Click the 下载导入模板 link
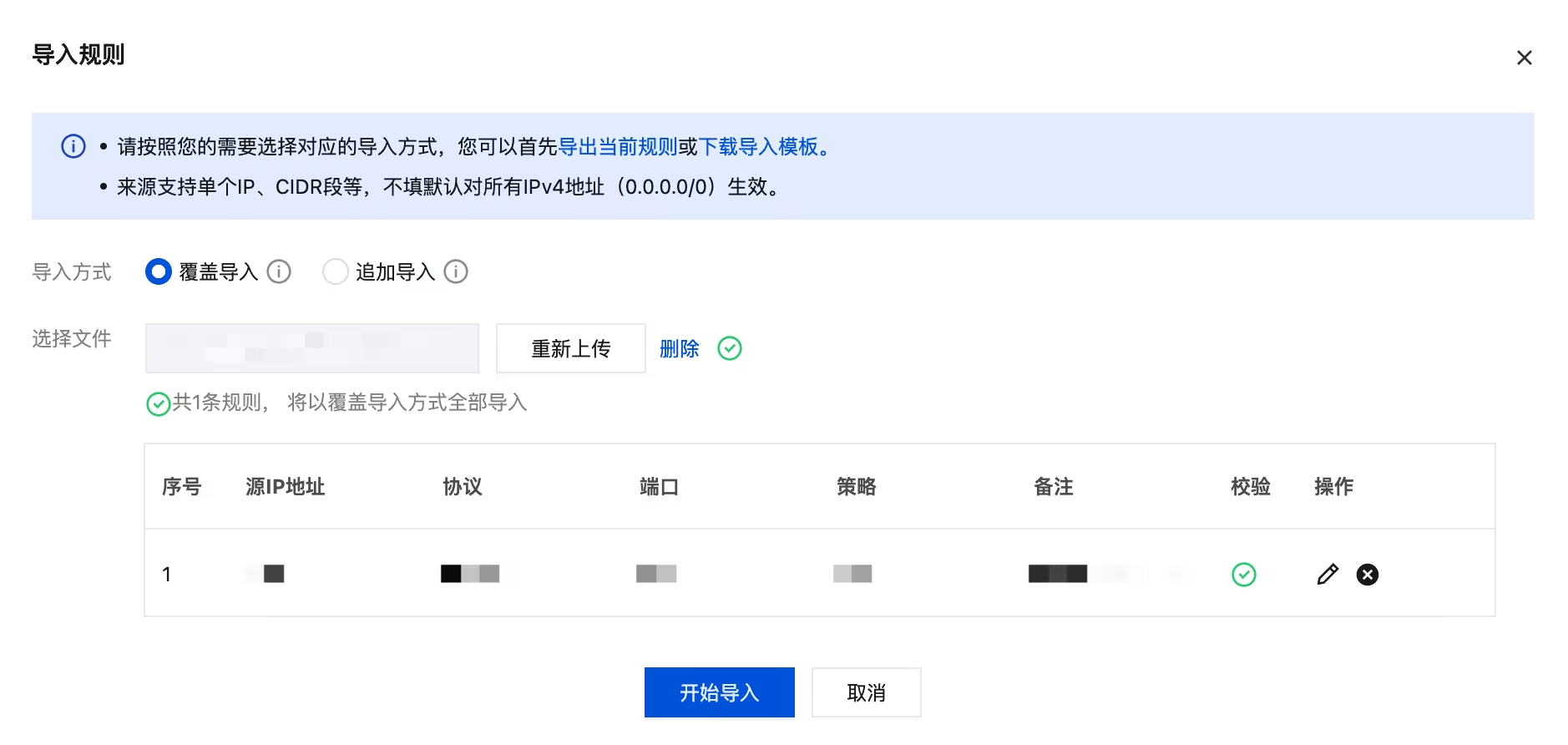Image resolution: width=1568 pixels, height=745 pixels. (757, 147)
